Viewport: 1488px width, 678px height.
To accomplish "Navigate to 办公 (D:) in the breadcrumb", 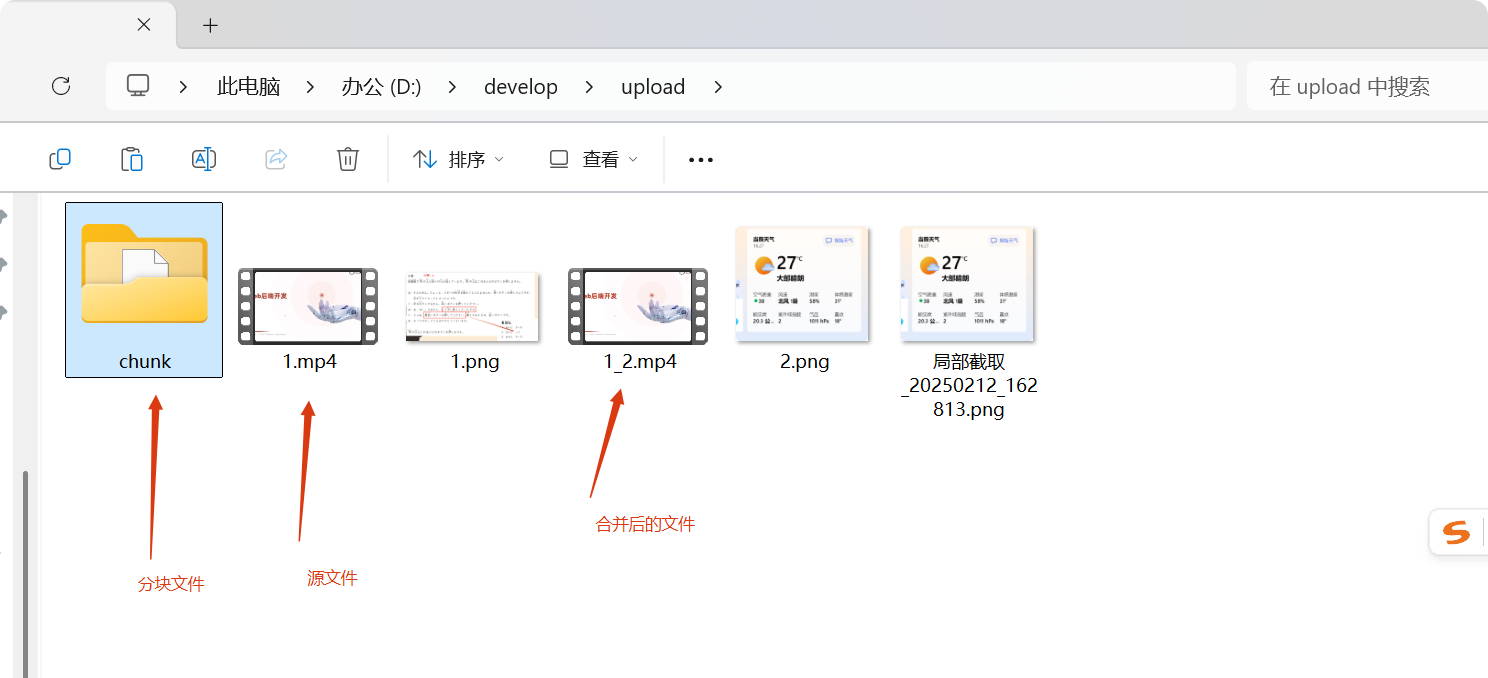I will tap(381, 87).
